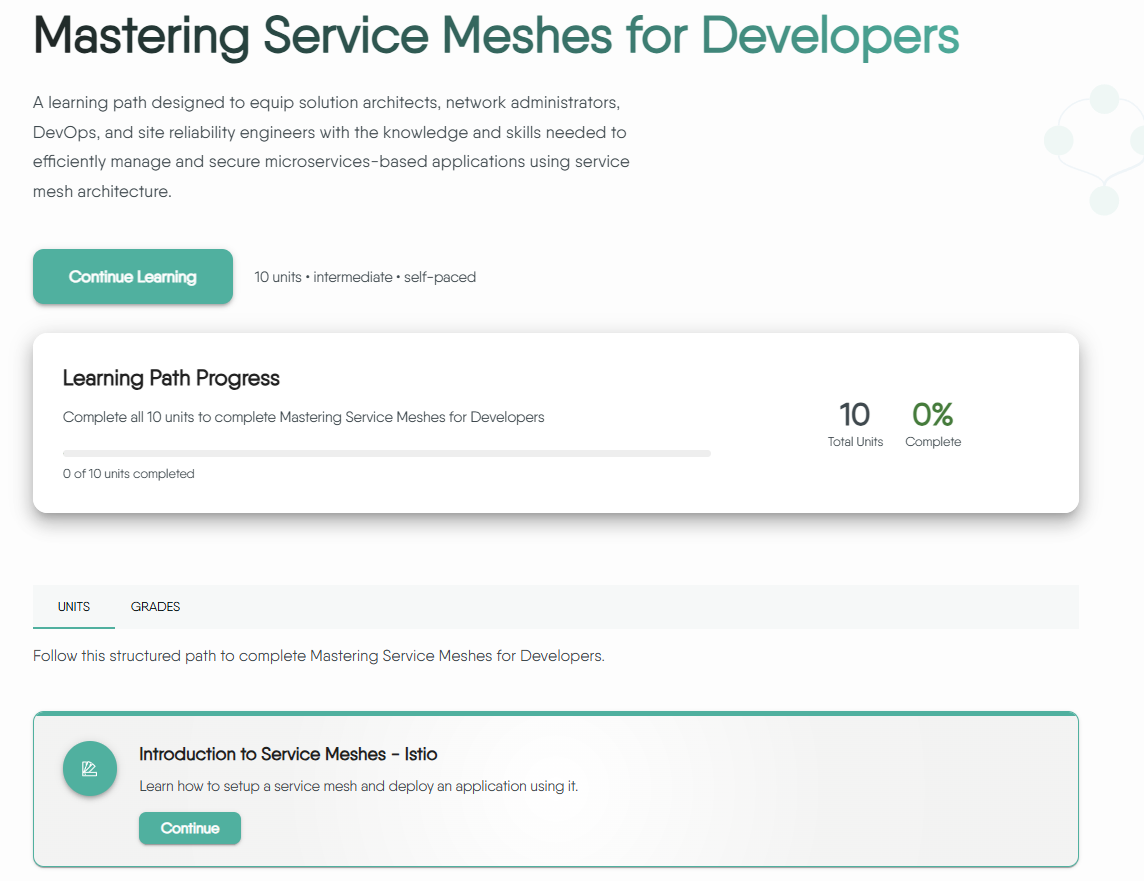Select the UNITS tab
The height and width of the screenshot is (881, 1144).
[x=74, y=607]
